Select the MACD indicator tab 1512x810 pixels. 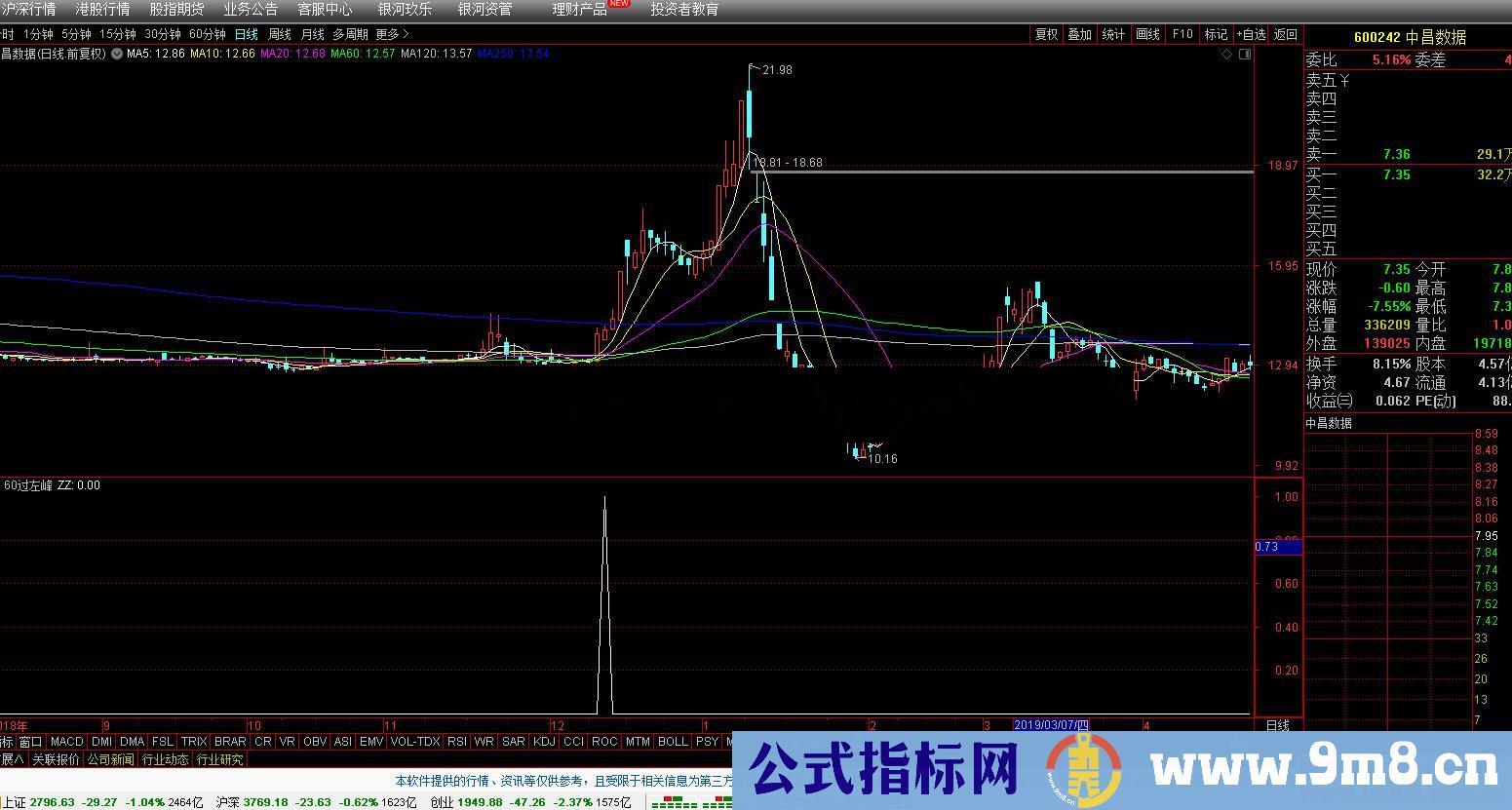coord(67,742)
